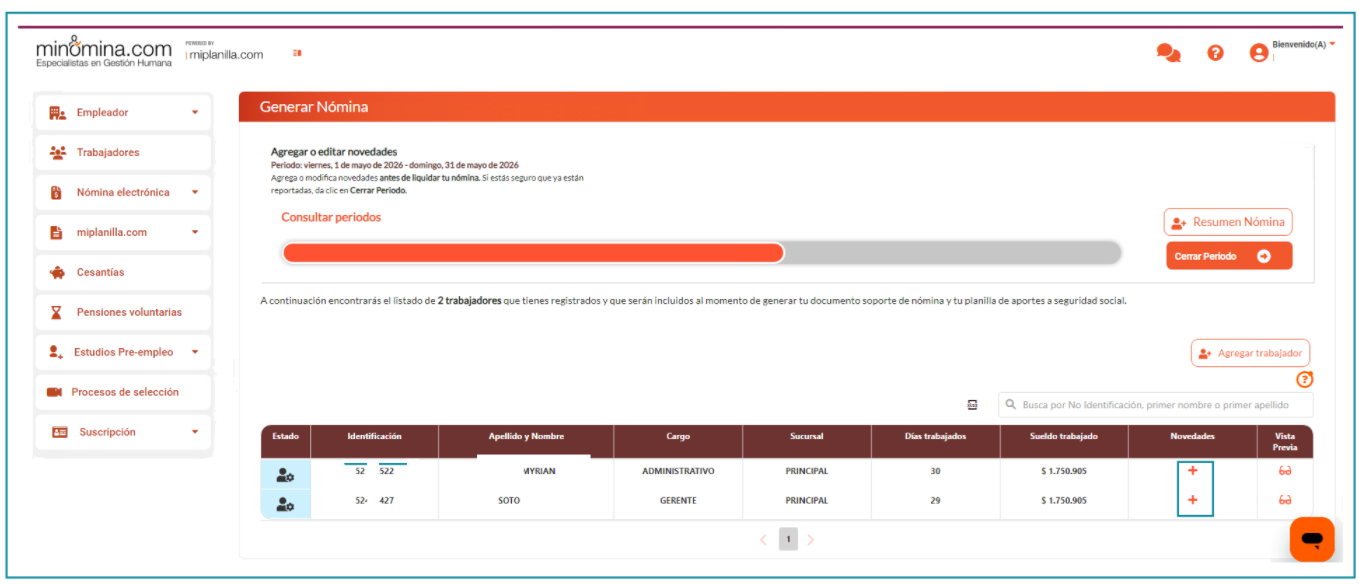Open Vista Previa glasses icon for SOTO
Screen dimensions: 1359x585
1285,500
